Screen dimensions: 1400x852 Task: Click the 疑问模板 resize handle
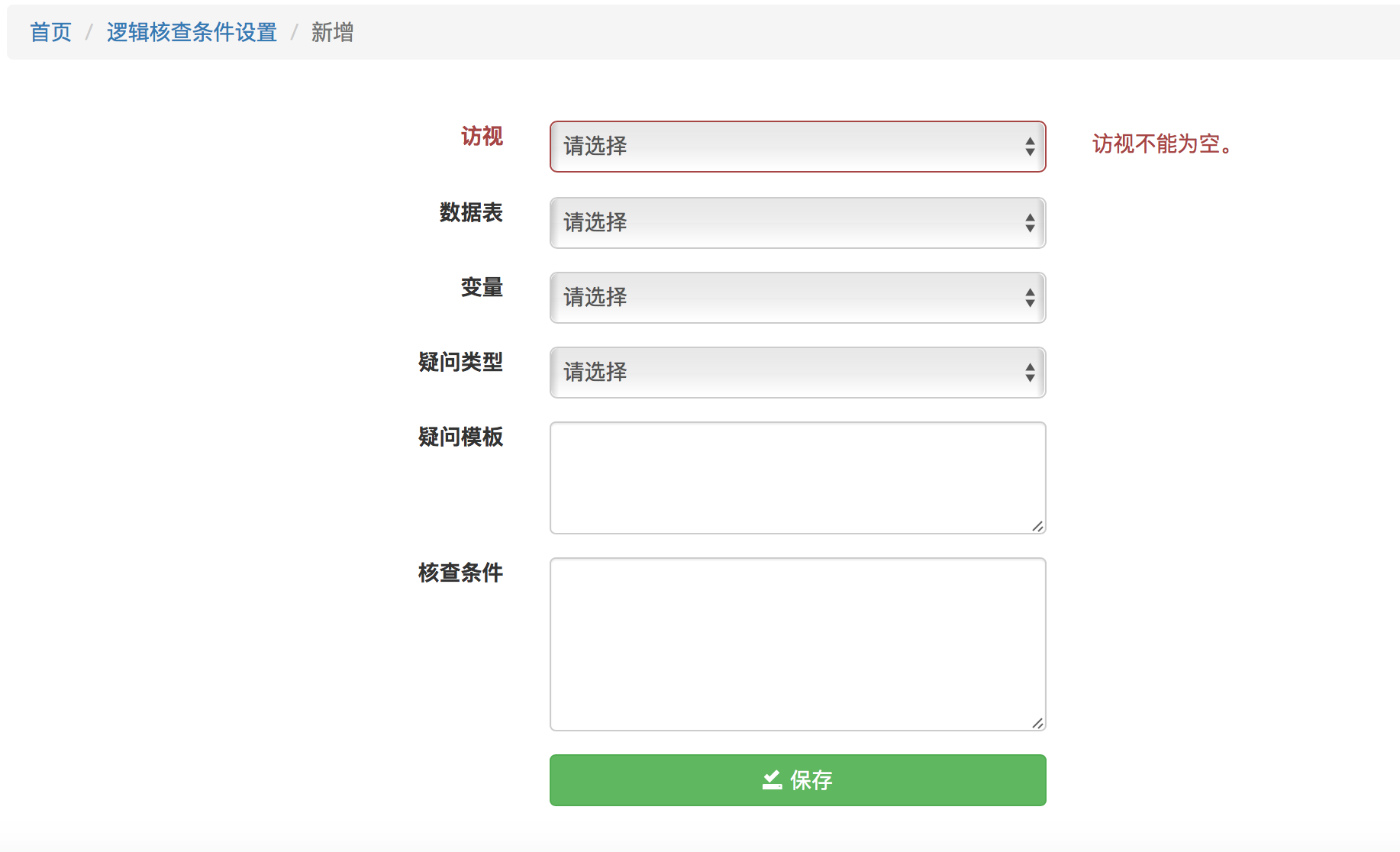(1037, 526)
